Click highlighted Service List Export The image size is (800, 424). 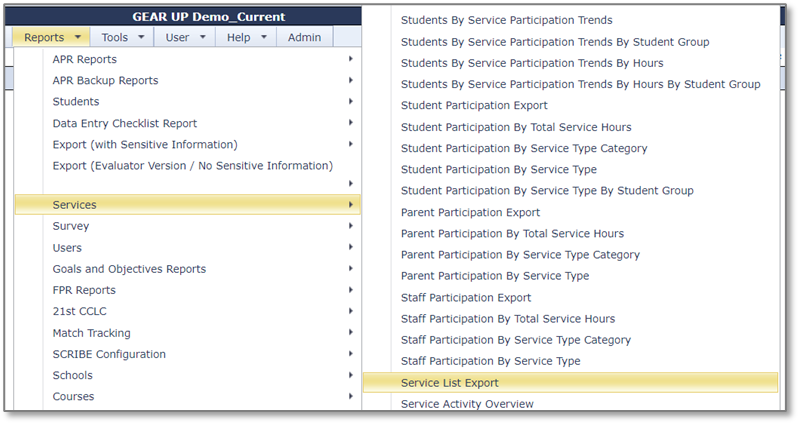tap(570, 383)
